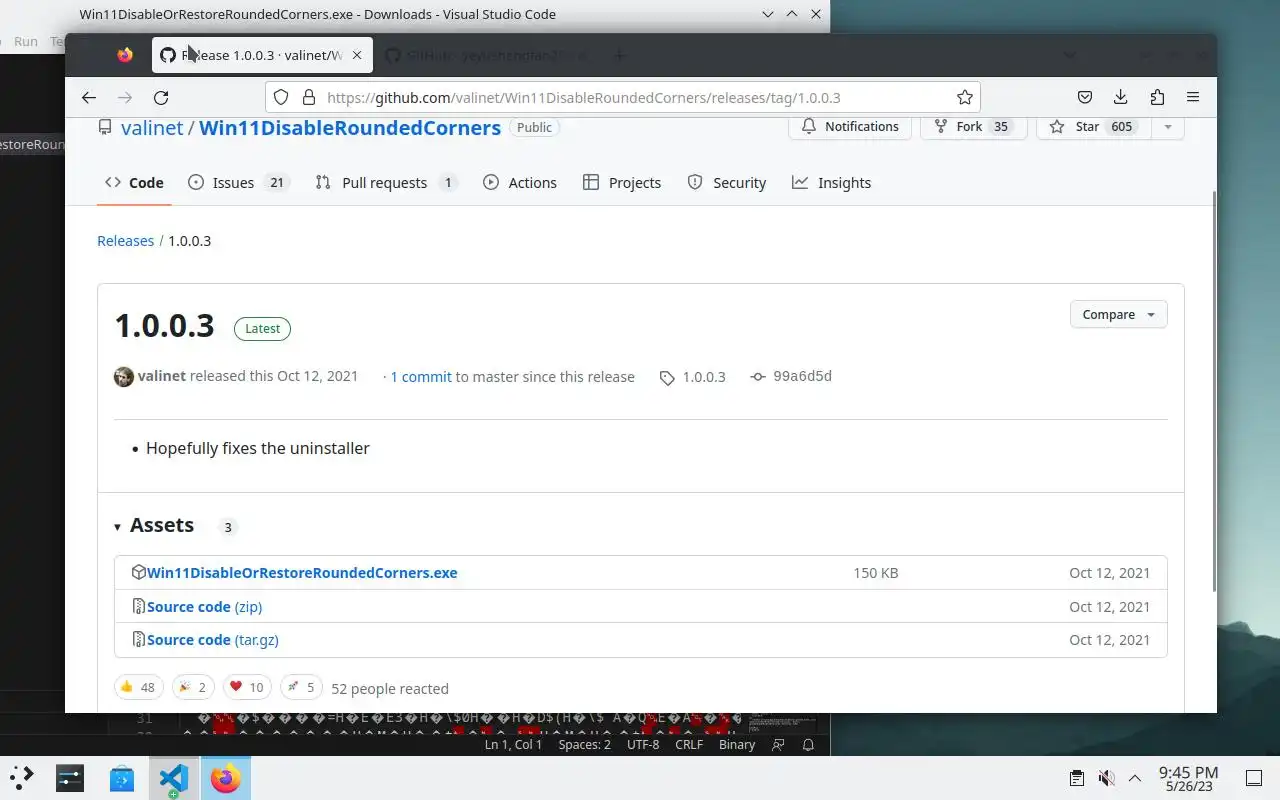Image resolution: width=1280 pixels, height=800 pixels.
Task: Open the KDE application launcher
Action: coord(21,777)
